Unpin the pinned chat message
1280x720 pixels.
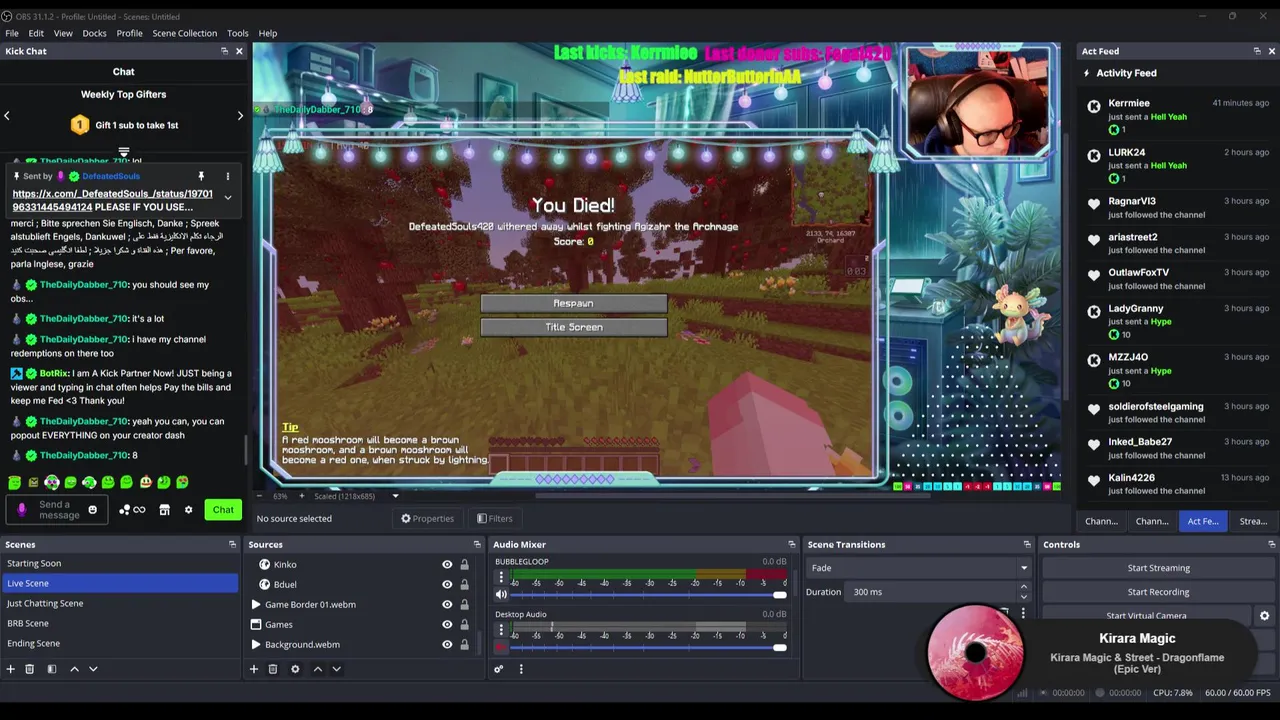[201, 176]
